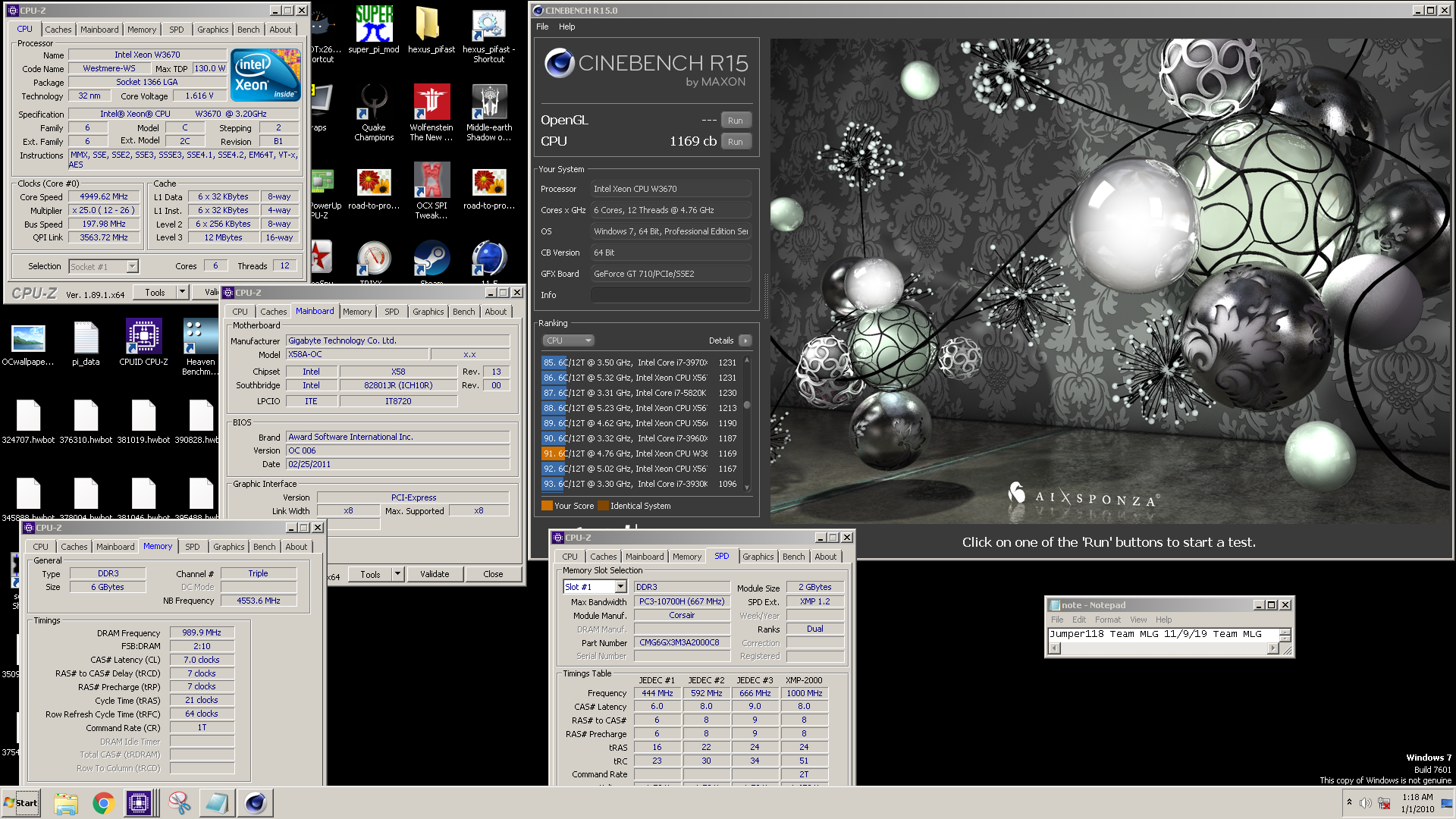
Task: Open the Cinebench File menu
Action: coord(542,27)
